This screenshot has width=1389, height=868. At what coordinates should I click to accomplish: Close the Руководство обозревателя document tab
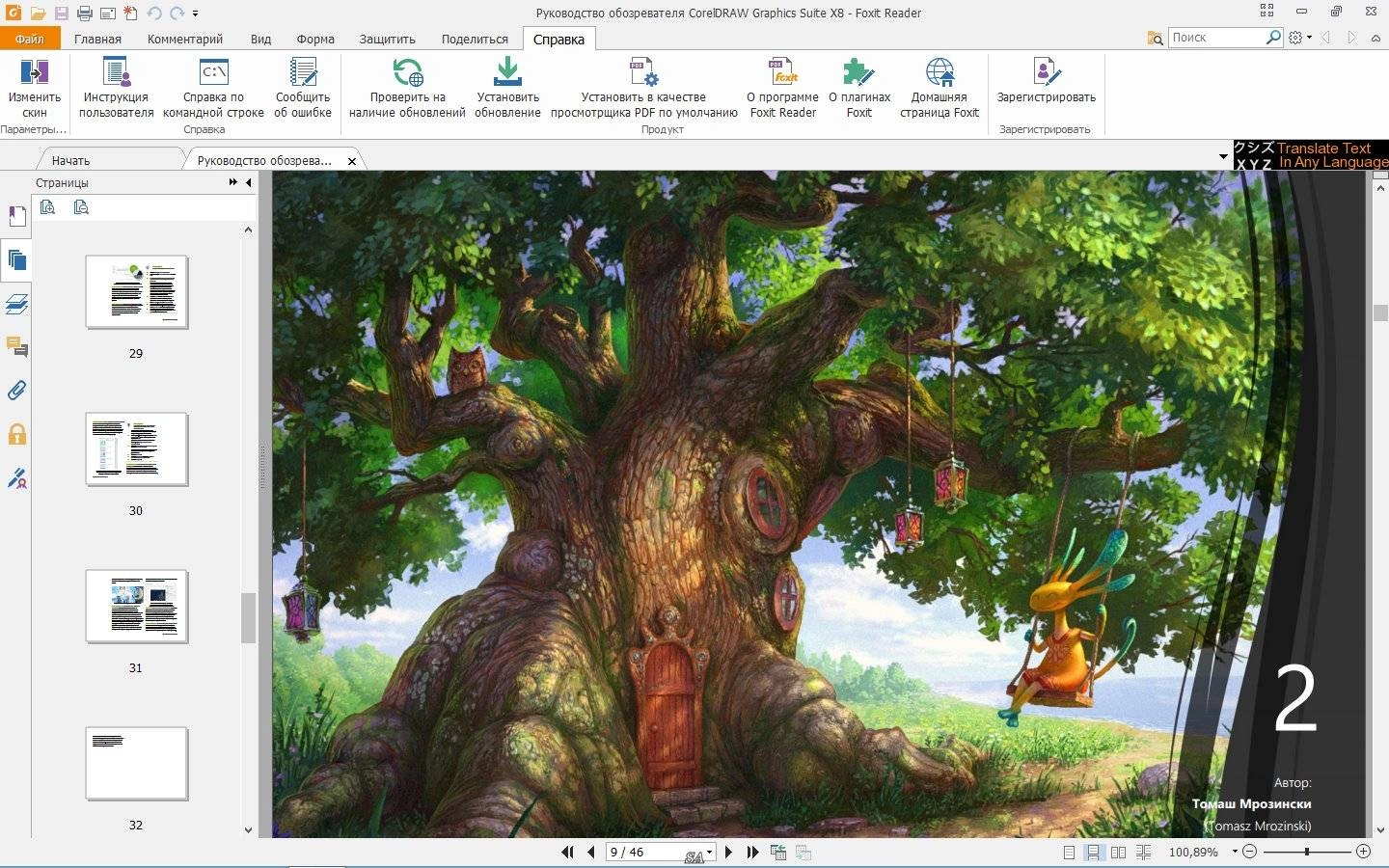(352, 161)
